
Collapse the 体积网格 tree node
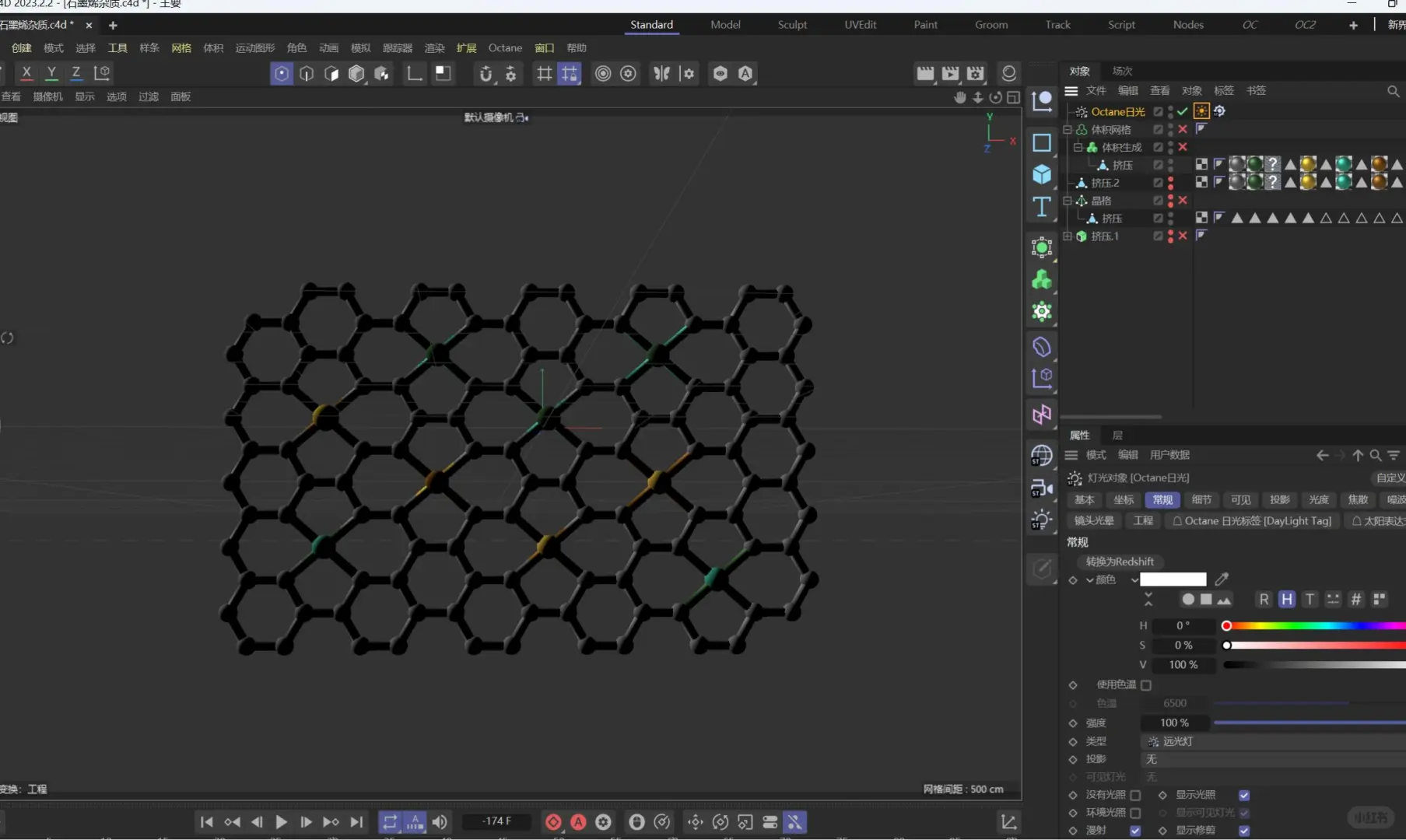point(1068,130)
